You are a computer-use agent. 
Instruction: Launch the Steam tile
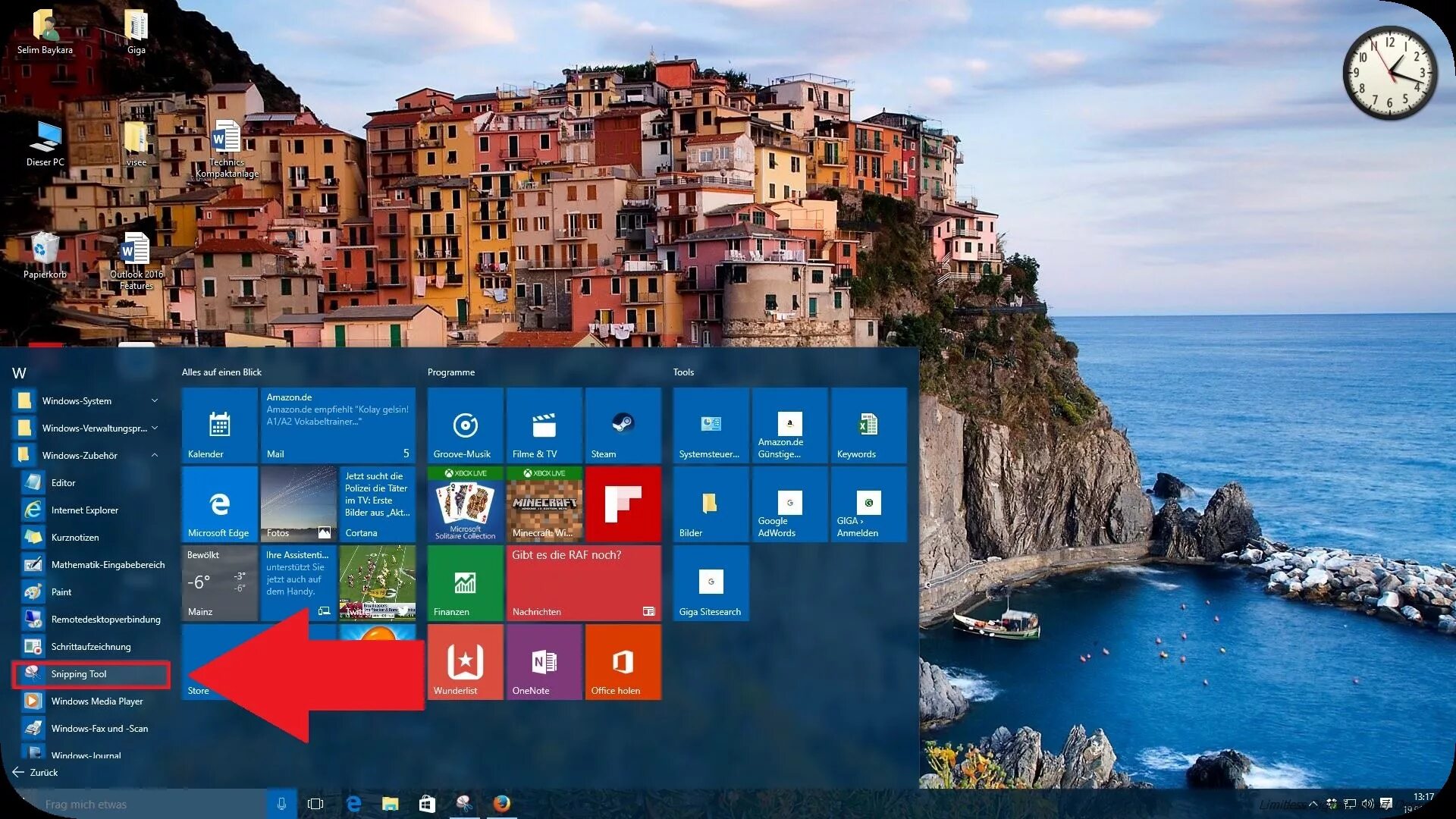click(623, 425)
